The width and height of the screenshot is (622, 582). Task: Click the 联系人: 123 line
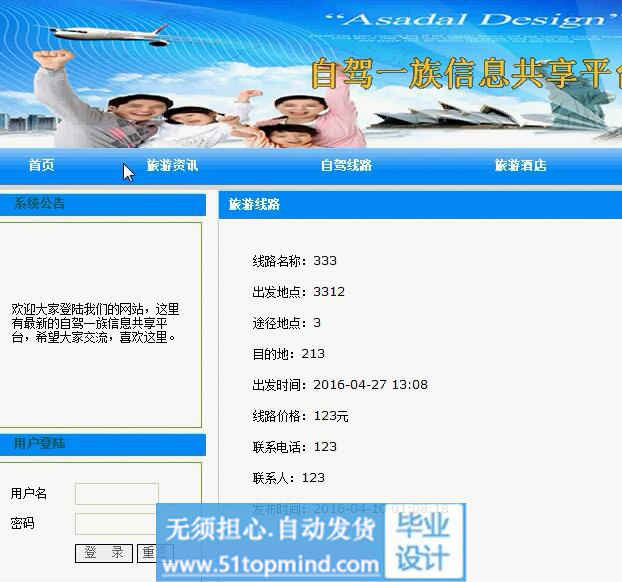[288, 478]
